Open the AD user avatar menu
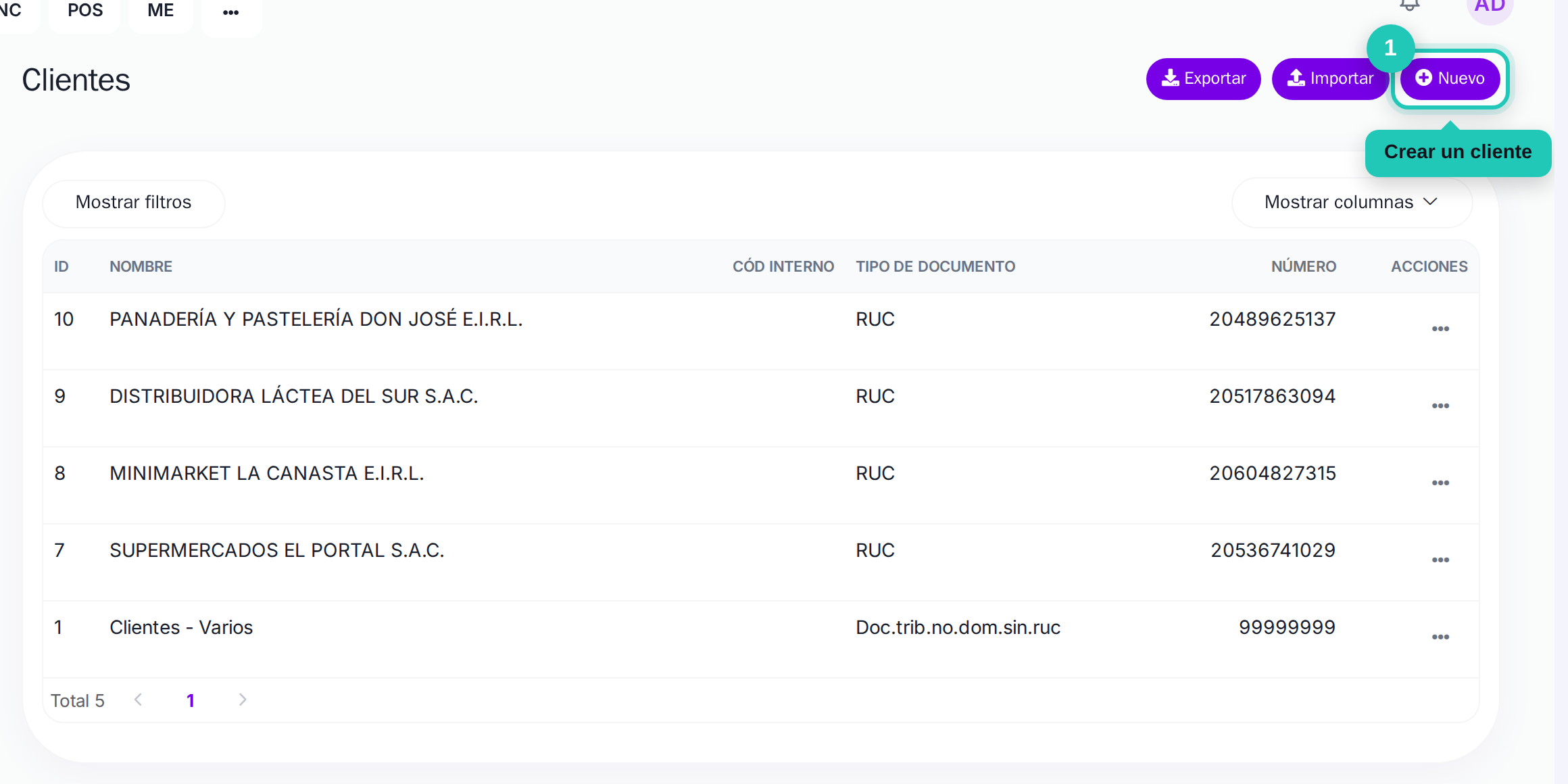 (1490, 8)
